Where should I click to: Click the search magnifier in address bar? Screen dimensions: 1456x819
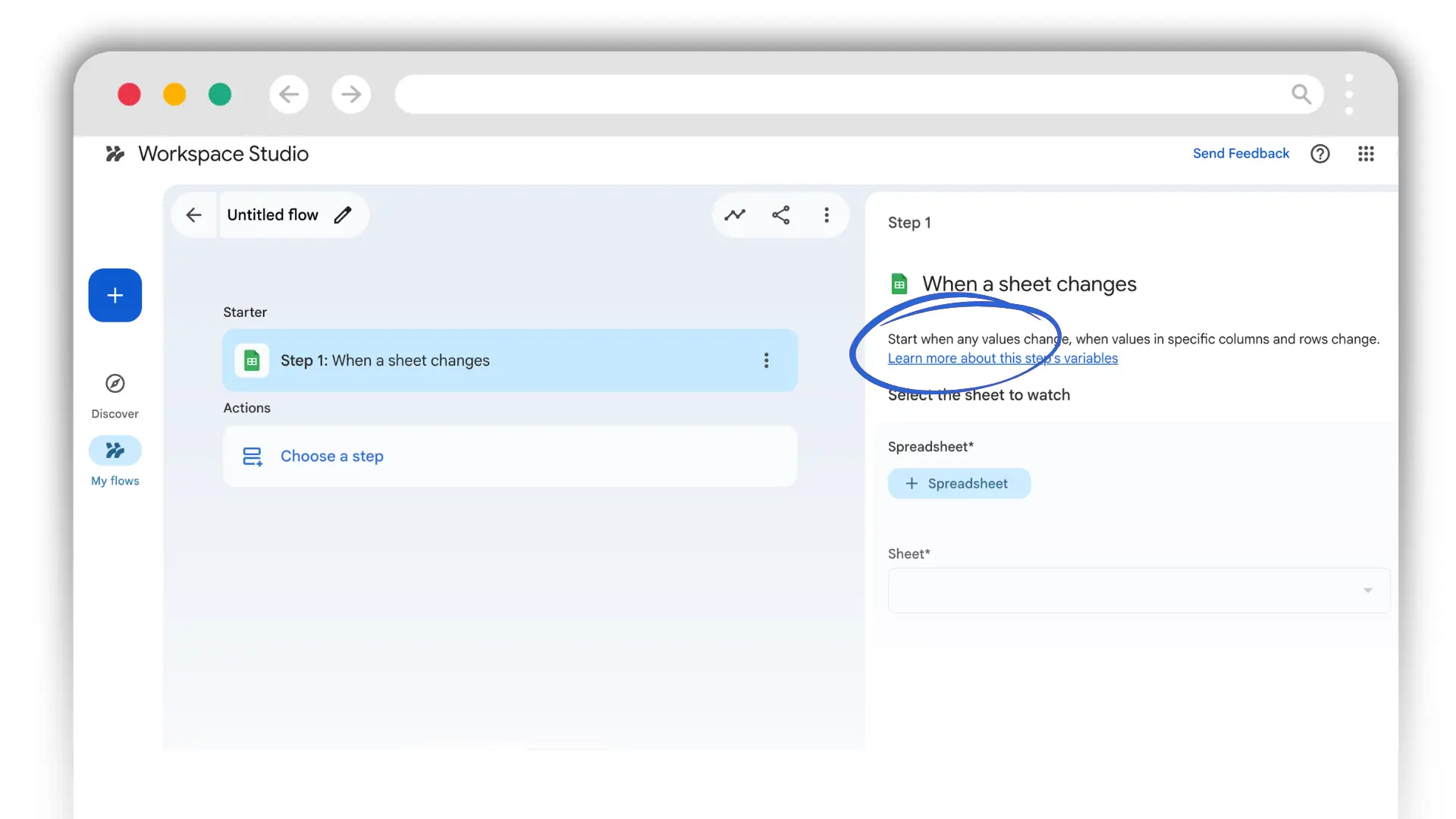1301,94
